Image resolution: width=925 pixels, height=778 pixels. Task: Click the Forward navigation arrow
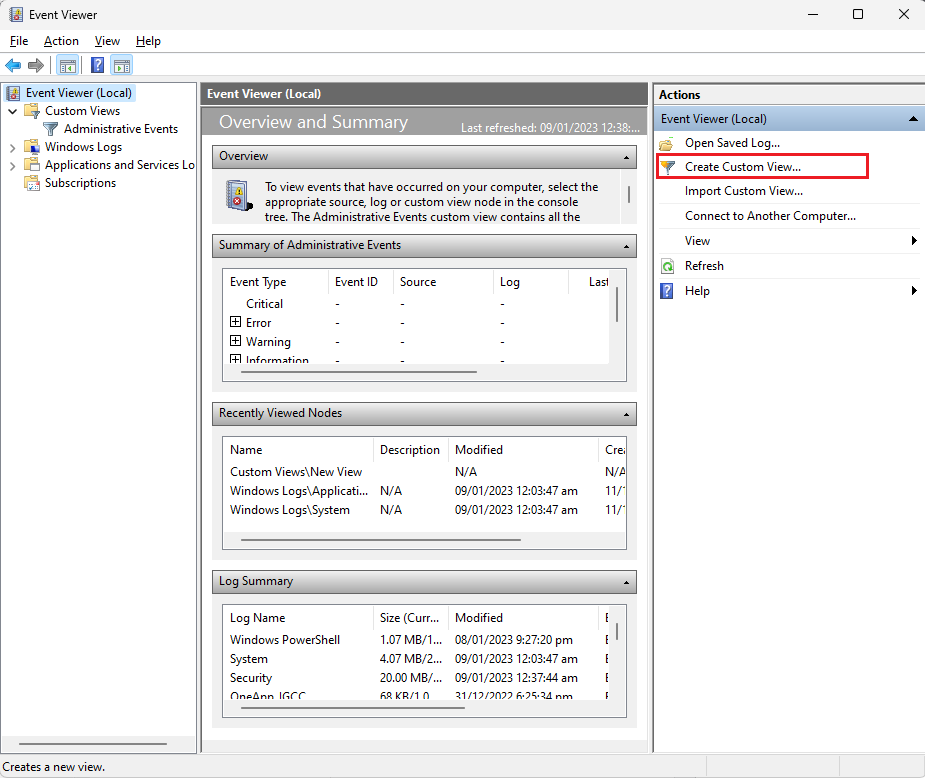coord(37,65)
